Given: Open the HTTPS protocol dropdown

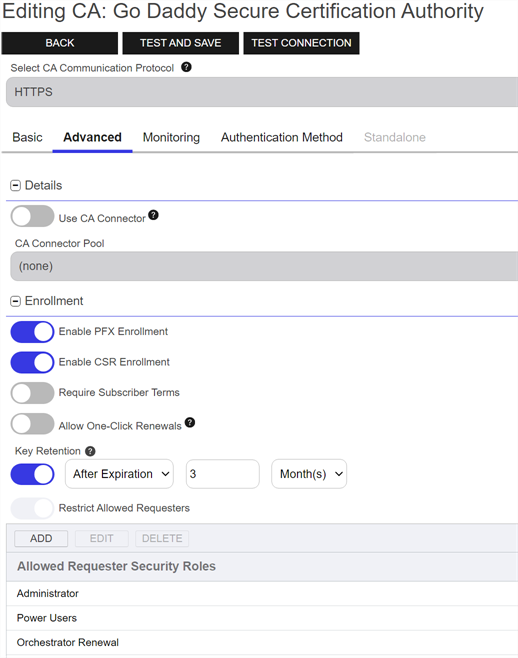Looking at the screenshot, I should [x=262, y=92].
